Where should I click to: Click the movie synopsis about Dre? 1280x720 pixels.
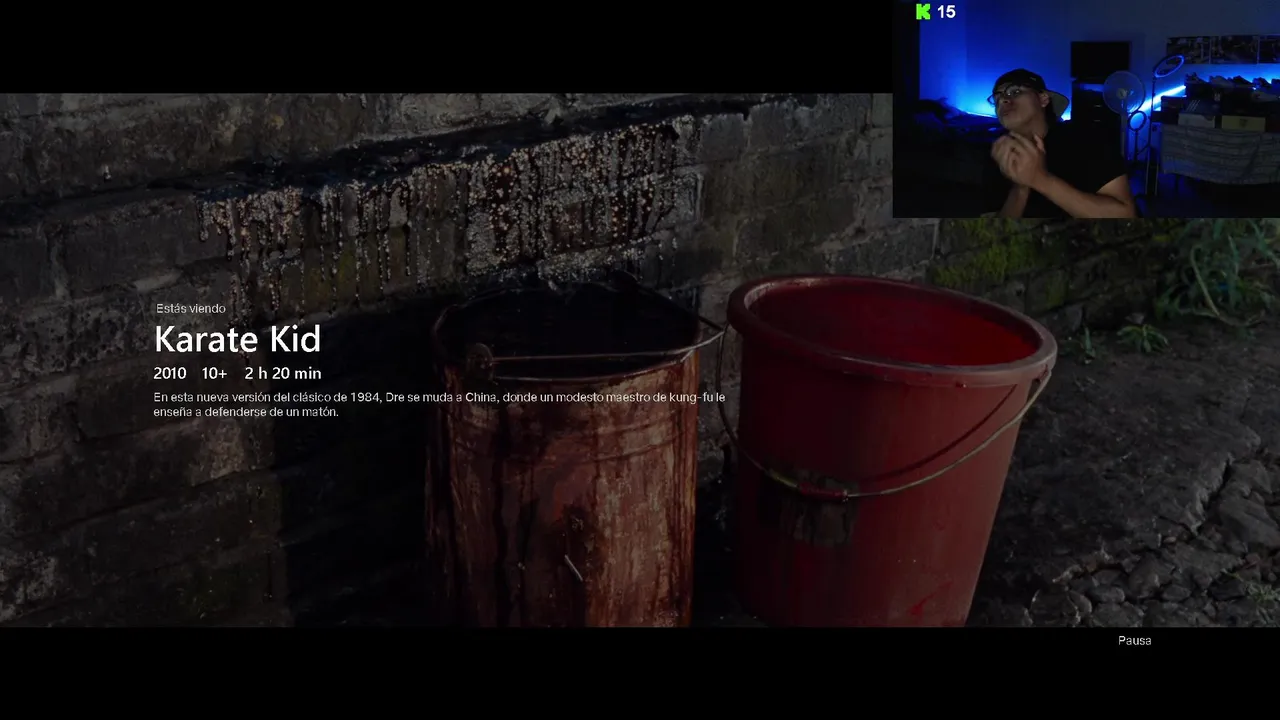coord(439,404)
